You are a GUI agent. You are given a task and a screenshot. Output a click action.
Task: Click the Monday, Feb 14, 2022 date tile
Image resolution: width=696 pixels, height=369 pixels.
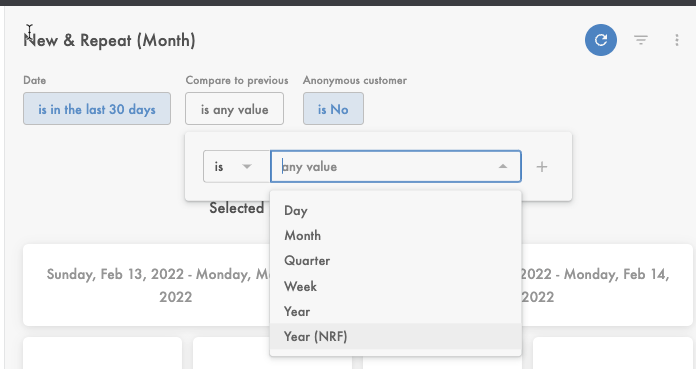click(x=607, y=285)
